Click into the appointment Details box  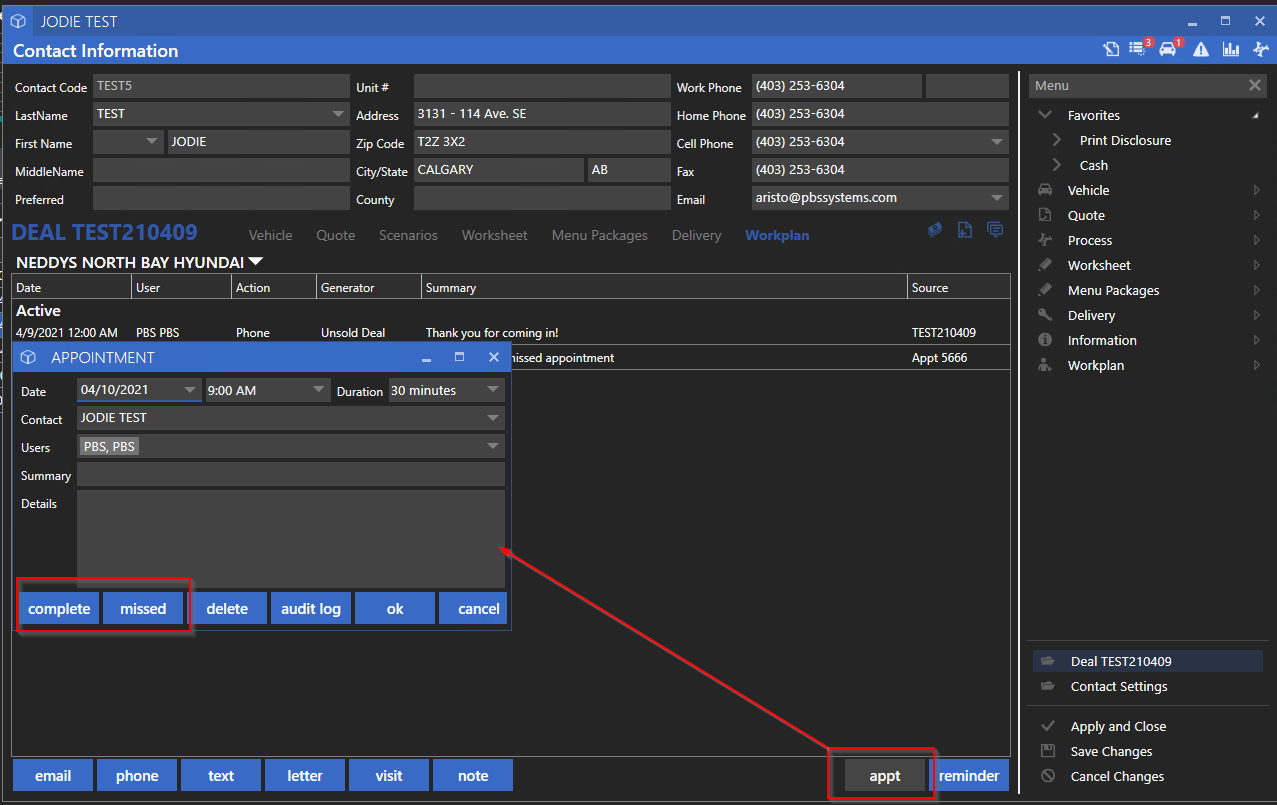291,538
